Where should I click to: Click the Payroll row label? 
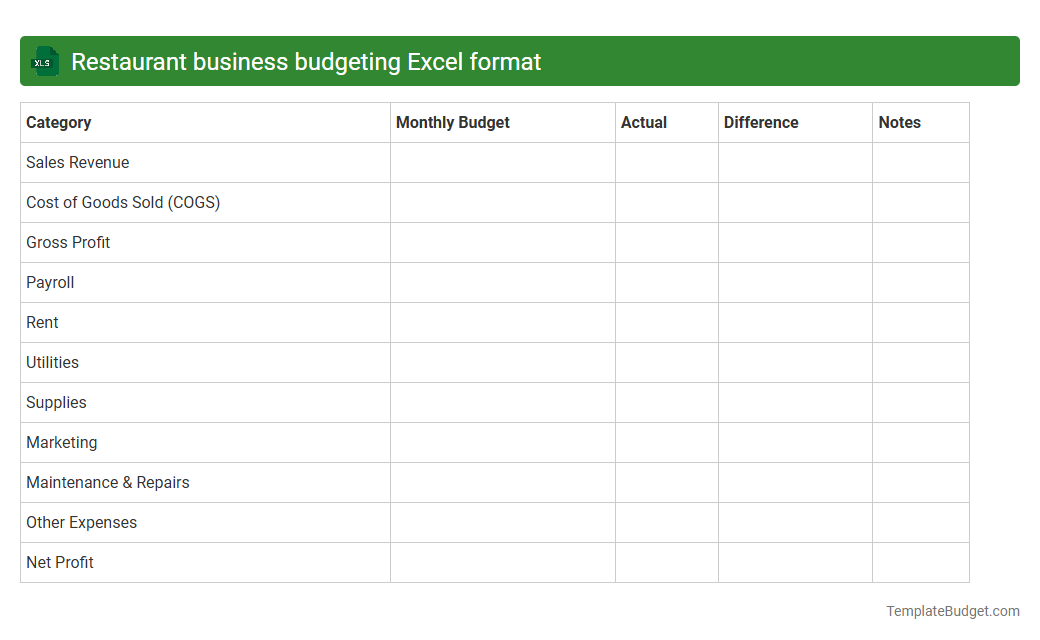[x=50, y=282]
